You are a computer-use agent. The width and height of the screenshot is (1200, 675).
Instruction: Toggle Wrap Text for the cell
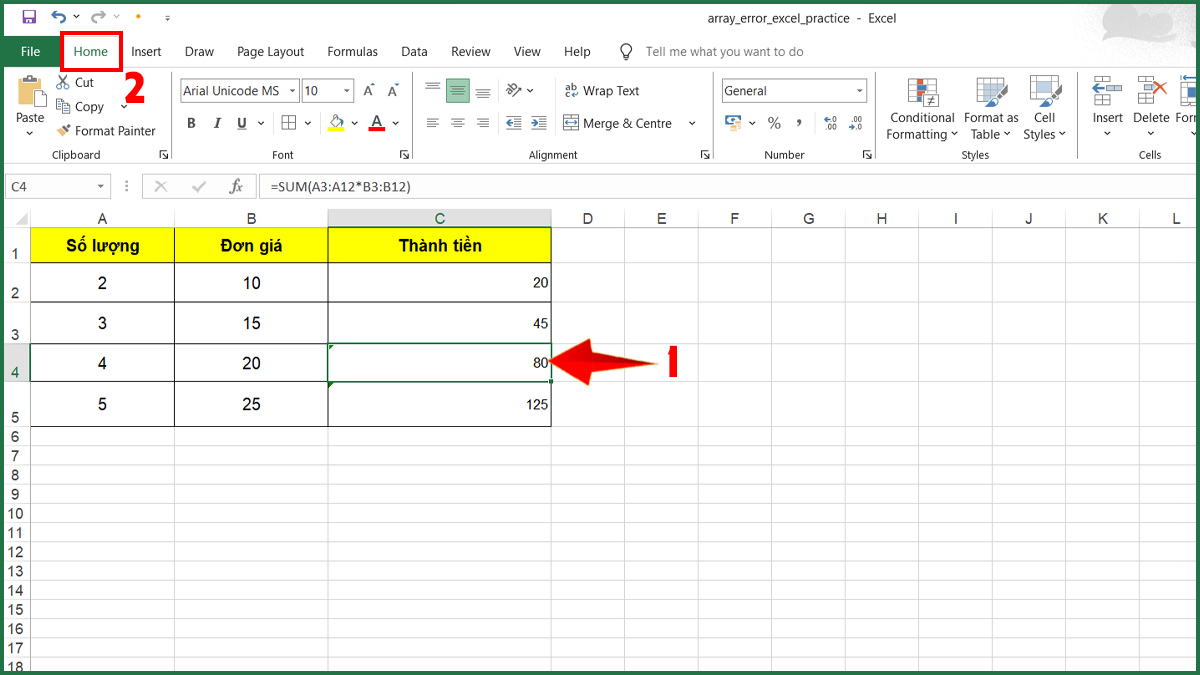(602, 91)
